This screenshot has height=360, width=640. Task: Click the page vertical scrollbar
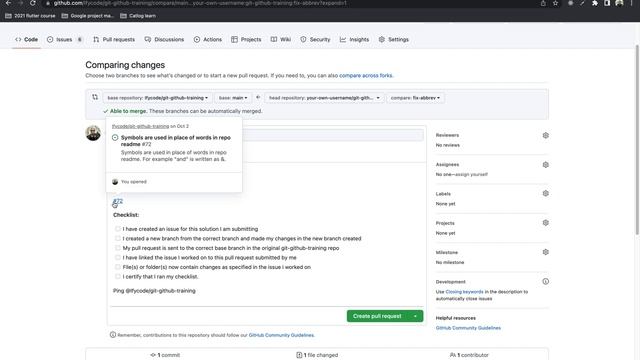[x=637, y=139]
